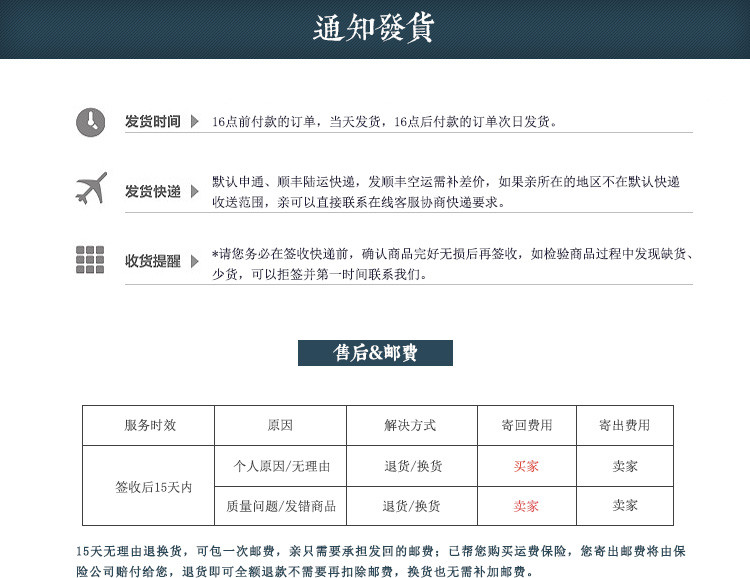Image resolution: width=750 pixels, height=578 pixels.
Task: Click the 服务时效 table header cell
Action: [x=149, y=425]
